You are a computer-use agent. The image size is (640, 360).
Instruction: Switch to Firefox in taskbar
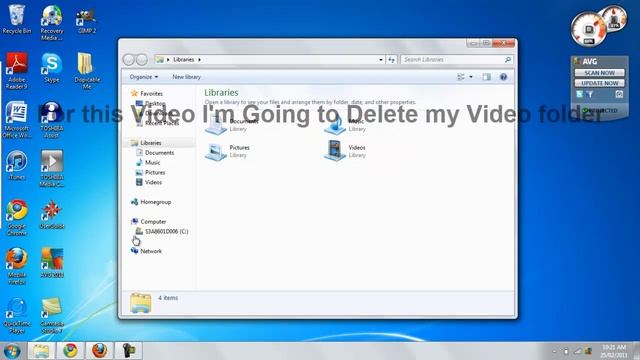coord(99,351)
